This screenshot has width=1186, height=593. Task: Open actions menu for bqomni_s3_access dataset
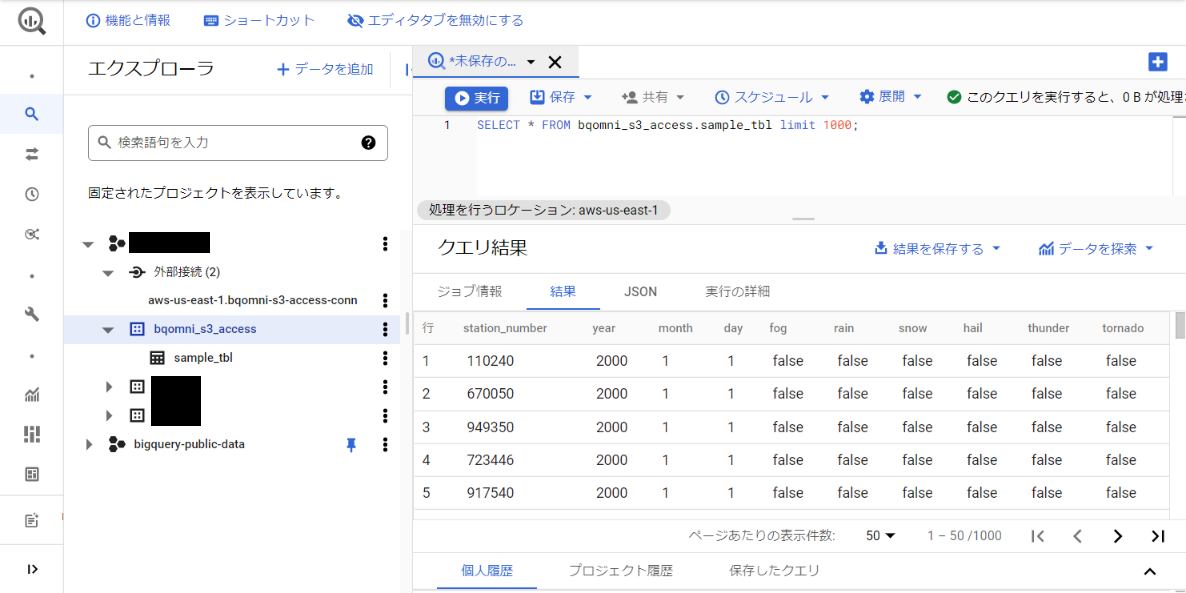[x=385, y=329]
